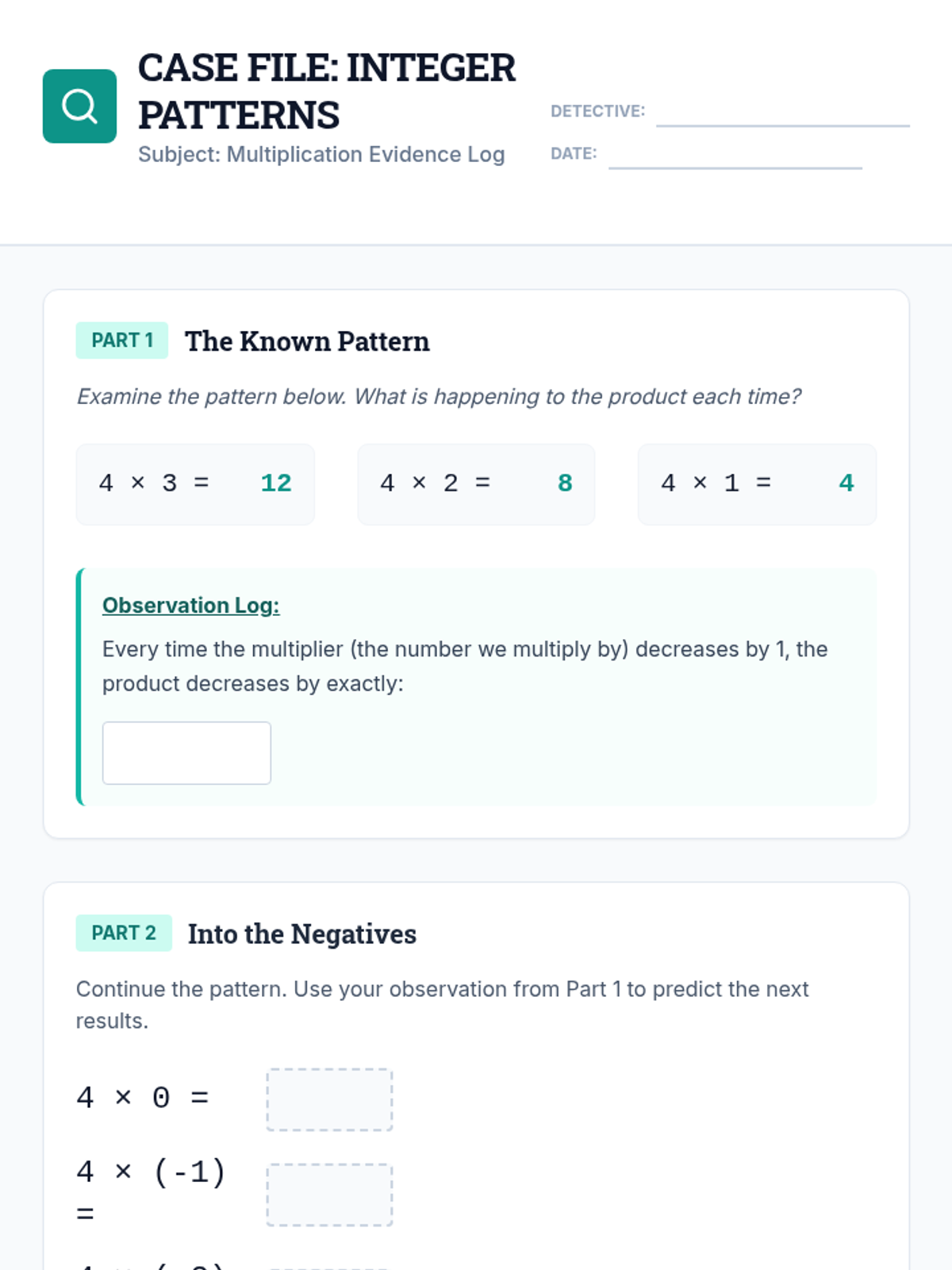Click the observation log answer box
Screen dimensions: 952x1270
186,752
